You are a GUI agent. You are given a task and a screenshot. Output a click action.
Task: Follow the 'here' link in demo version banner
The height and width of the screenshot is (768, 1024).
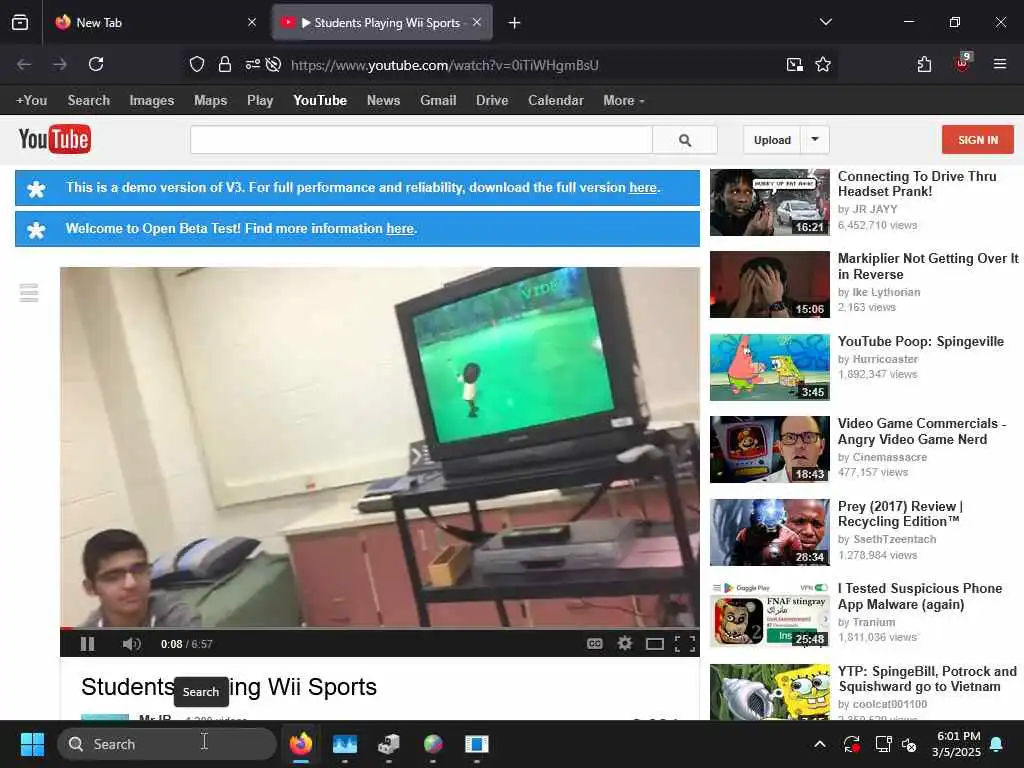[x=643, y=187]
